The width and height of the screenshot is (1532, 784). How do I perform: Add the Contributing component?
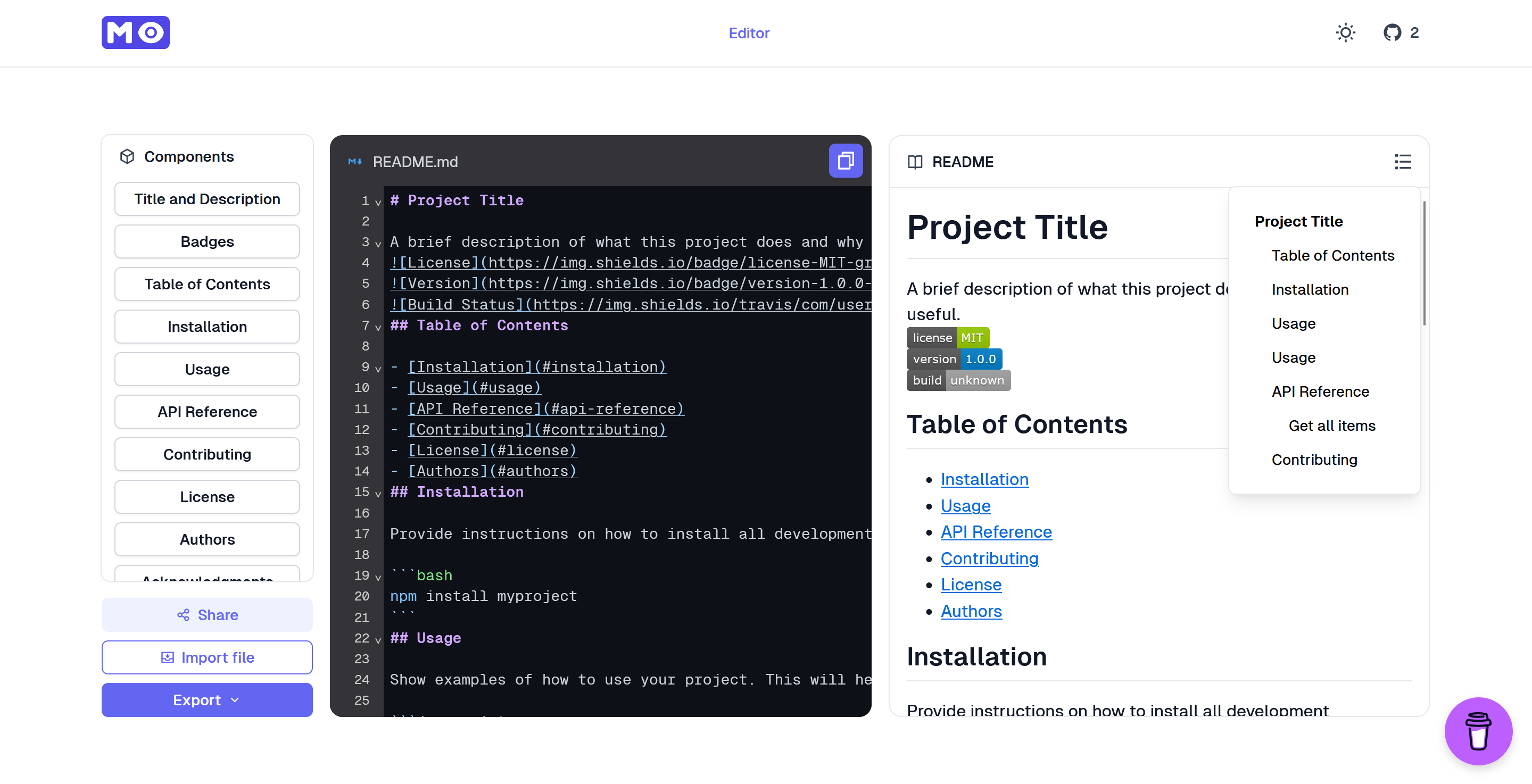pyautogui.click(x=207, y=454)
